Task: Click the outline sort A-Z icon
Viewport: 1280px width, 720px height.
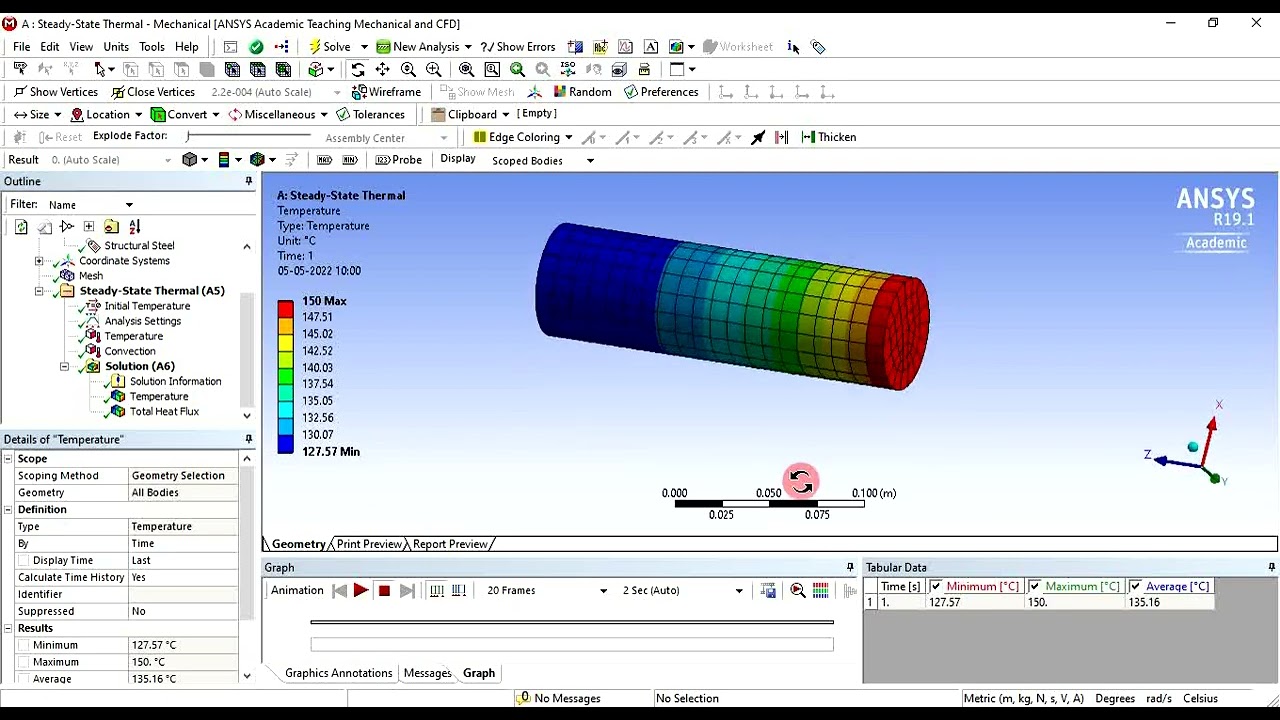Action: coord(135,227)
